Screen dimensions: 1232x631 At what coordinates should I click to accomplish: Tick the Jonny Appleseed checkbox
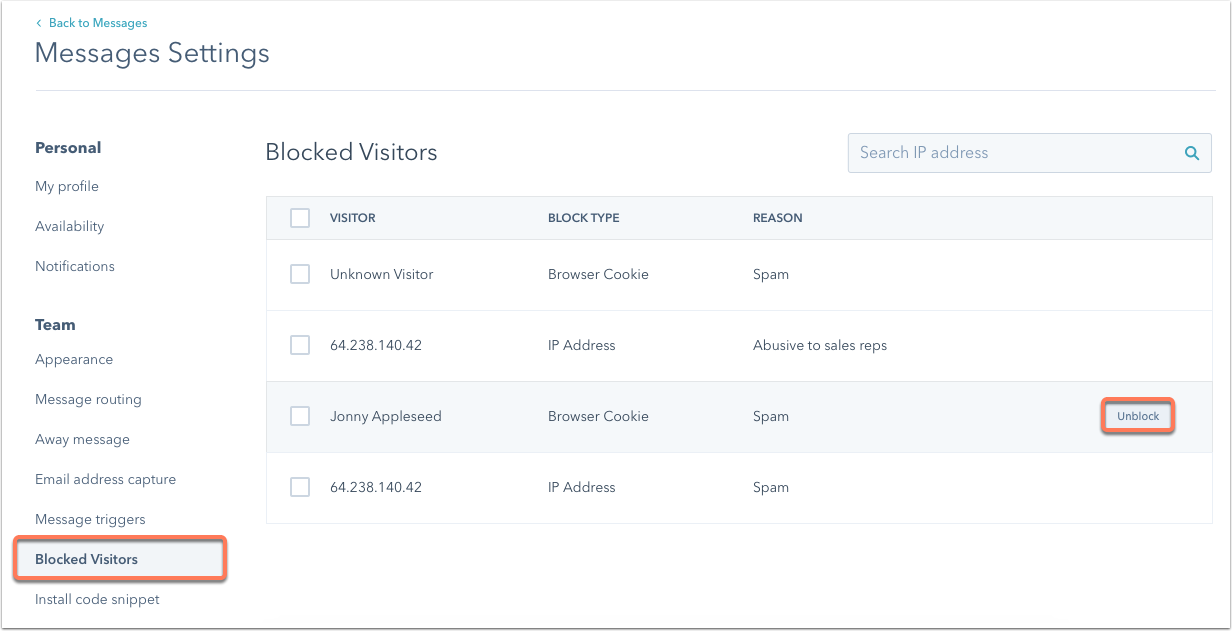tap(300, 416)
